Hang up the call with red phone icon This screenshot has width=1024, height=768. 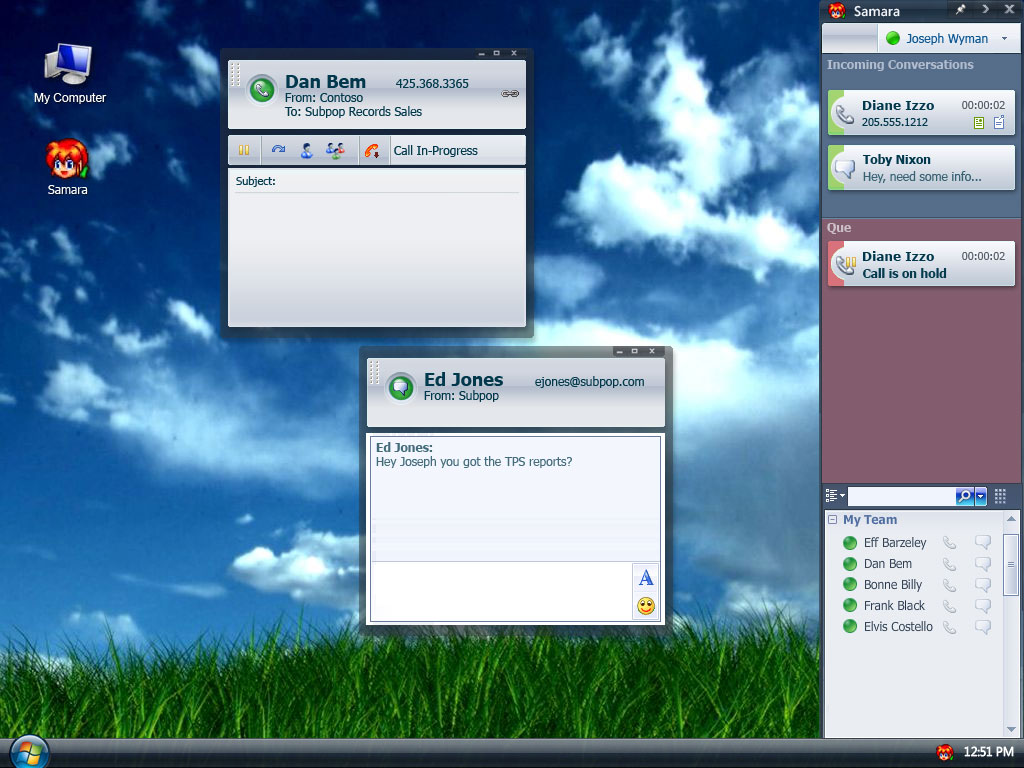372,151
